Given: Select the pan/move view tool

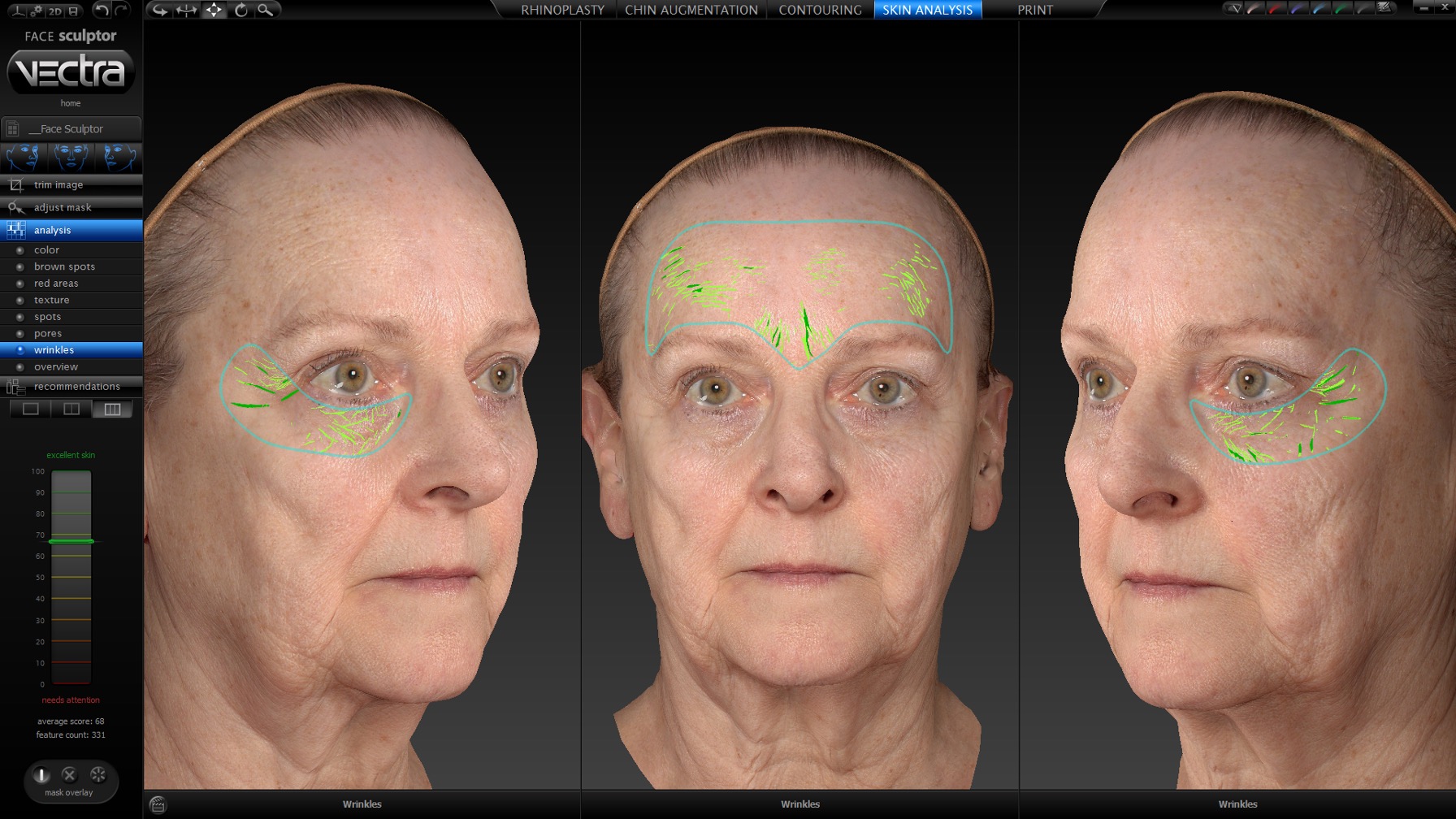Looking at the screenshot, I should [x=214, y=10].
